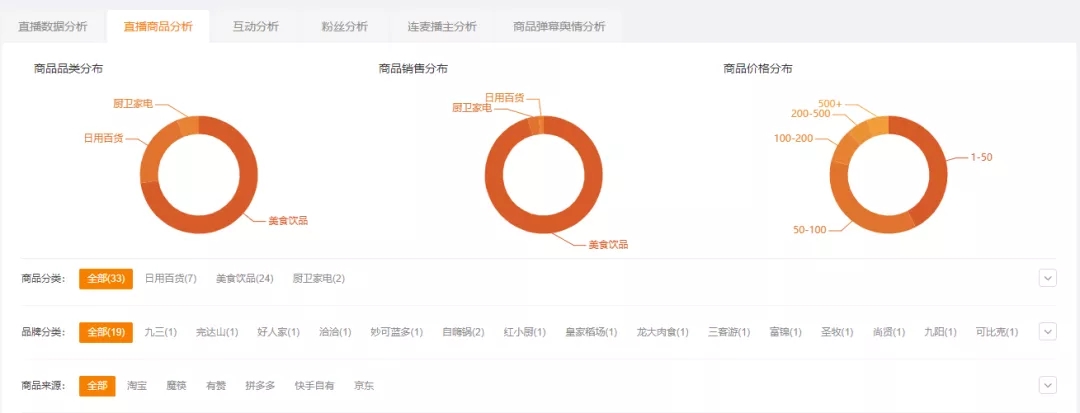Image resolution: width=1080 pixels, height=413 pixels.
Task: Filter by brand 皇家稻场(1)
Action: (x=591, y=332)
